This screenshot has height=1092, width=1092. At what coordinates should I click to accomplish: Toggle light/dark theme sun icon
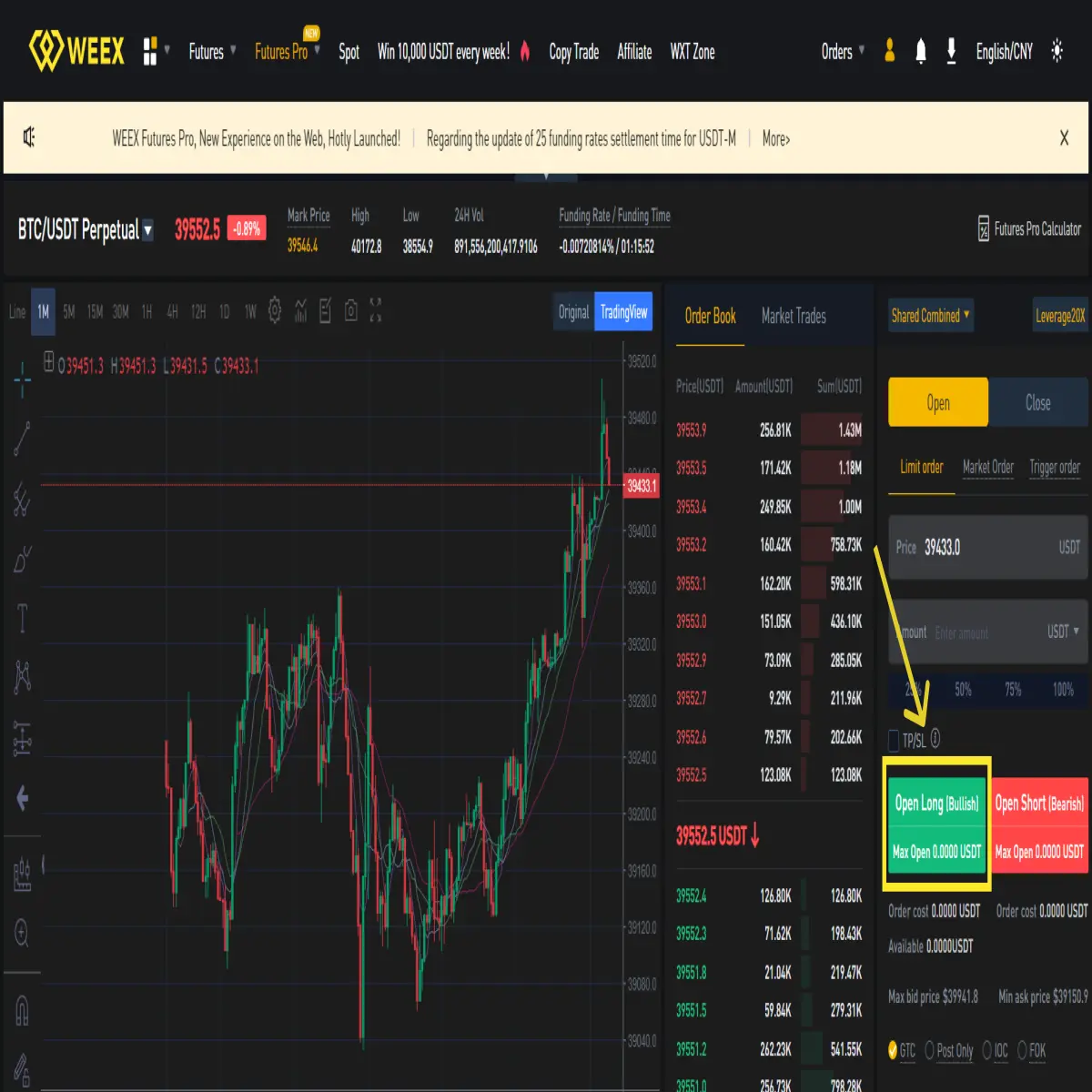point(1057,51)
